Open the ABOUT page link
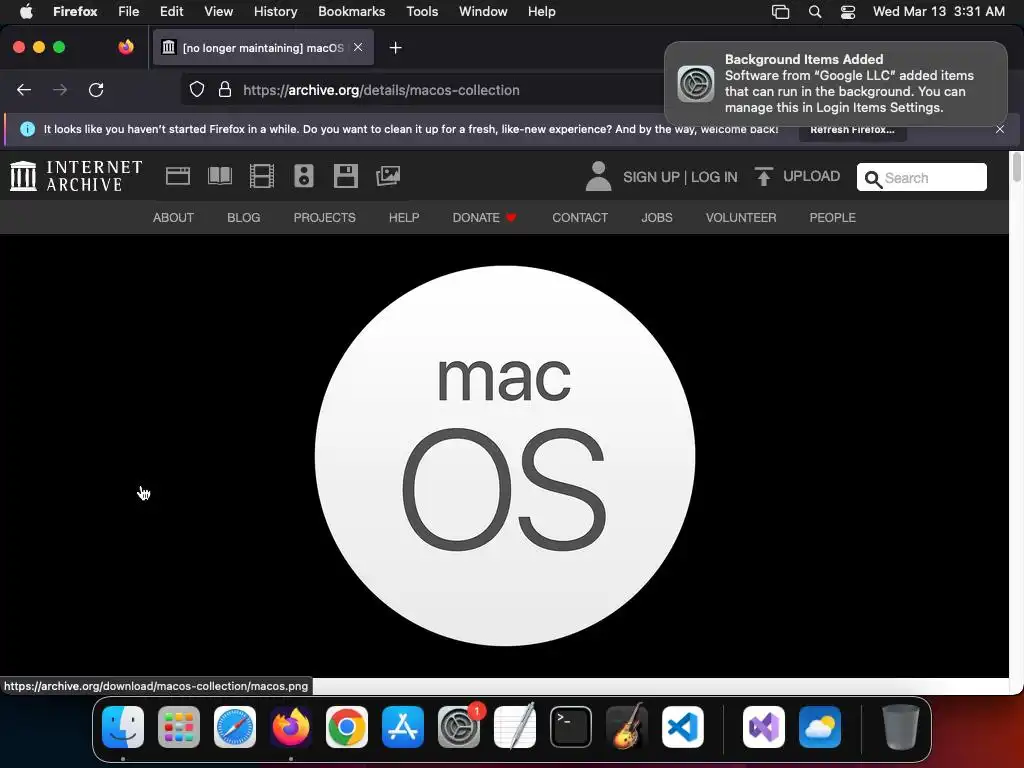This screenshot has height=768, width=1024. (173, 217)
